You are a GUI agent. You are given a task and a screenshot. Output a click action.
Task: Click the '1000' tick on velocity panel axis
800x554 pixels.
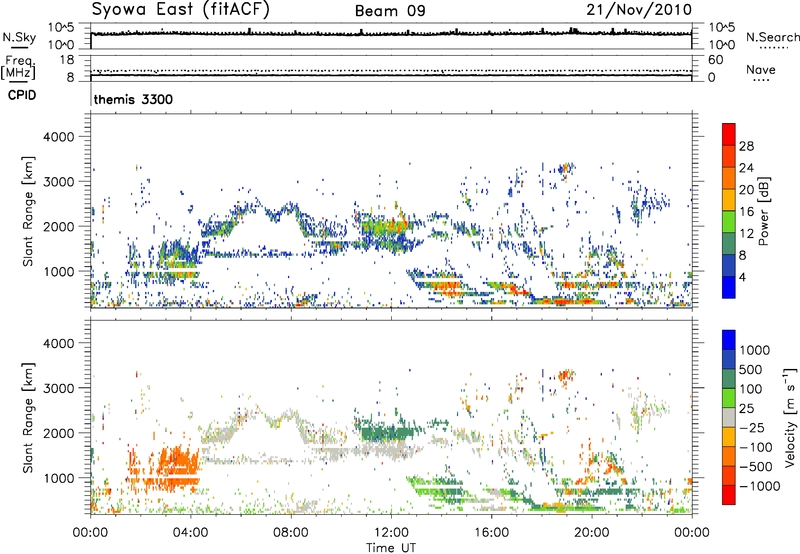click(59, 478)
